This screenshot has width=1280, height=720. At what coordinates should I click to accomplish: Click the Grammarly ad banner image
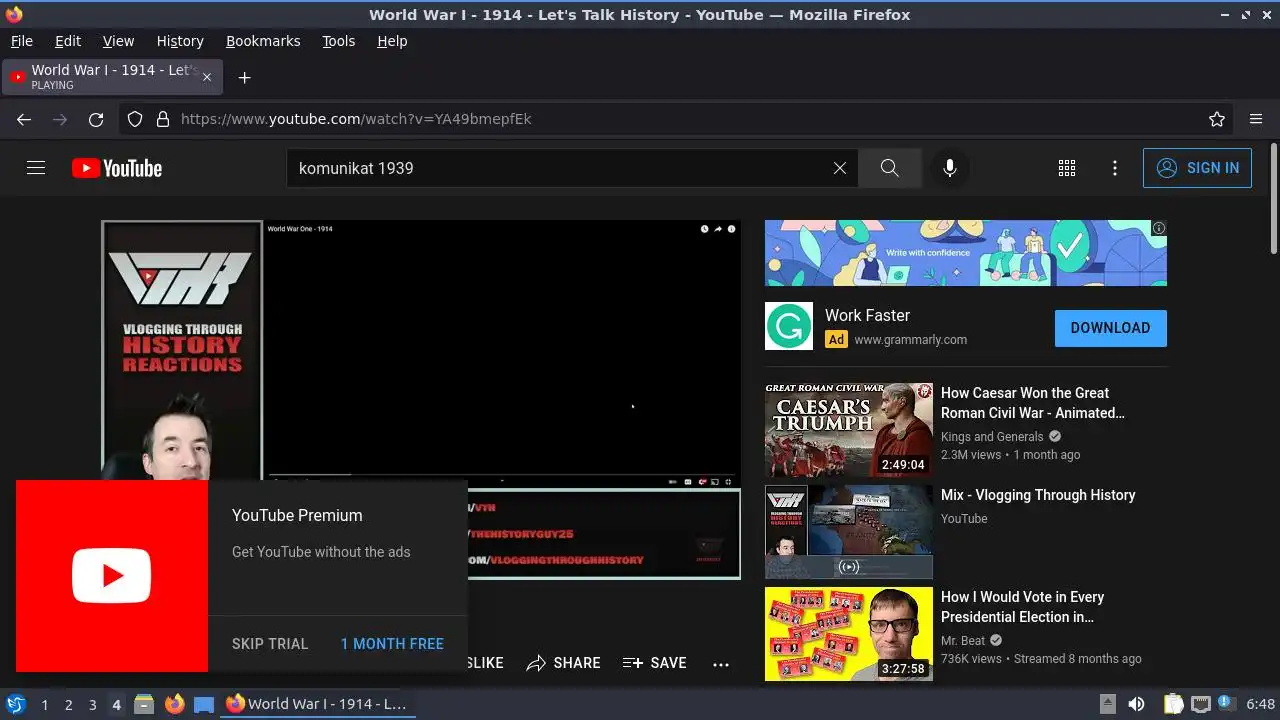[x=966, y=253]
